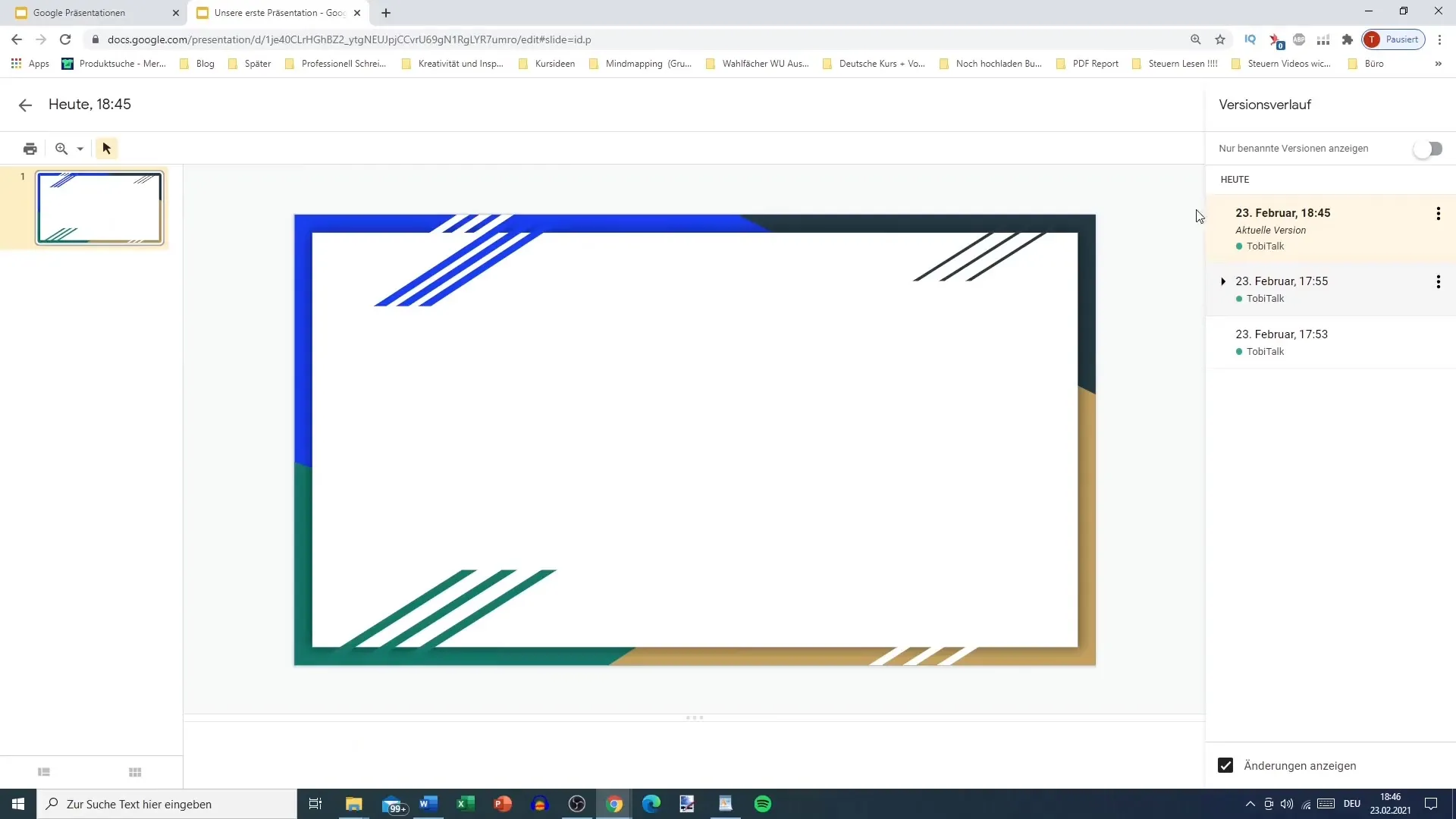Open DEU language input indicator
1456x819 pixels.
tap(1352, 804)
